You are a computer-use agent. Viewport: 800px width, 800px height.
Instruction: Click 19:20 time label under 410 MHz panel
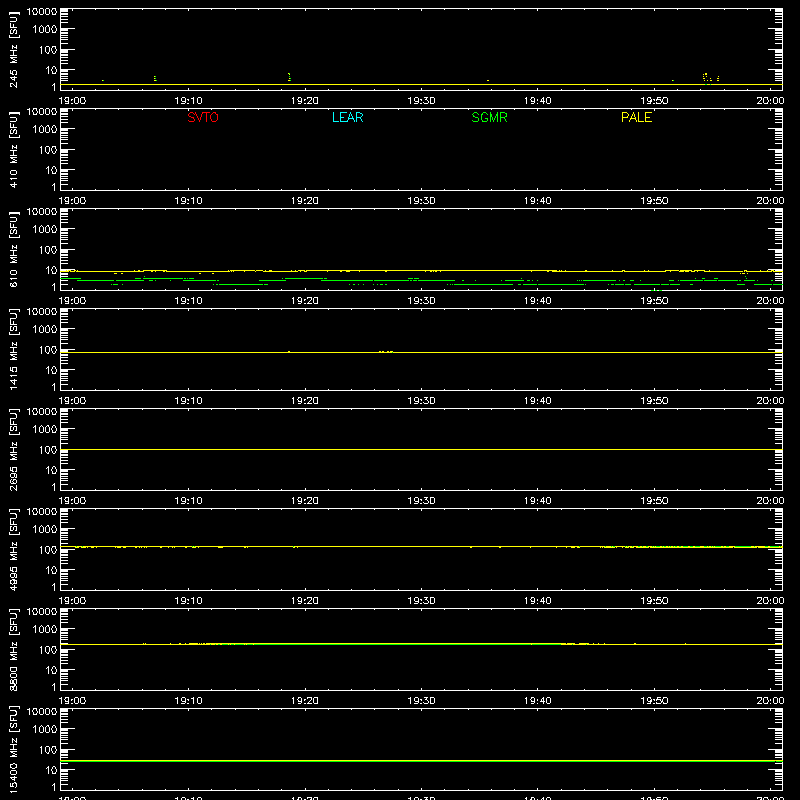(305, 201)
